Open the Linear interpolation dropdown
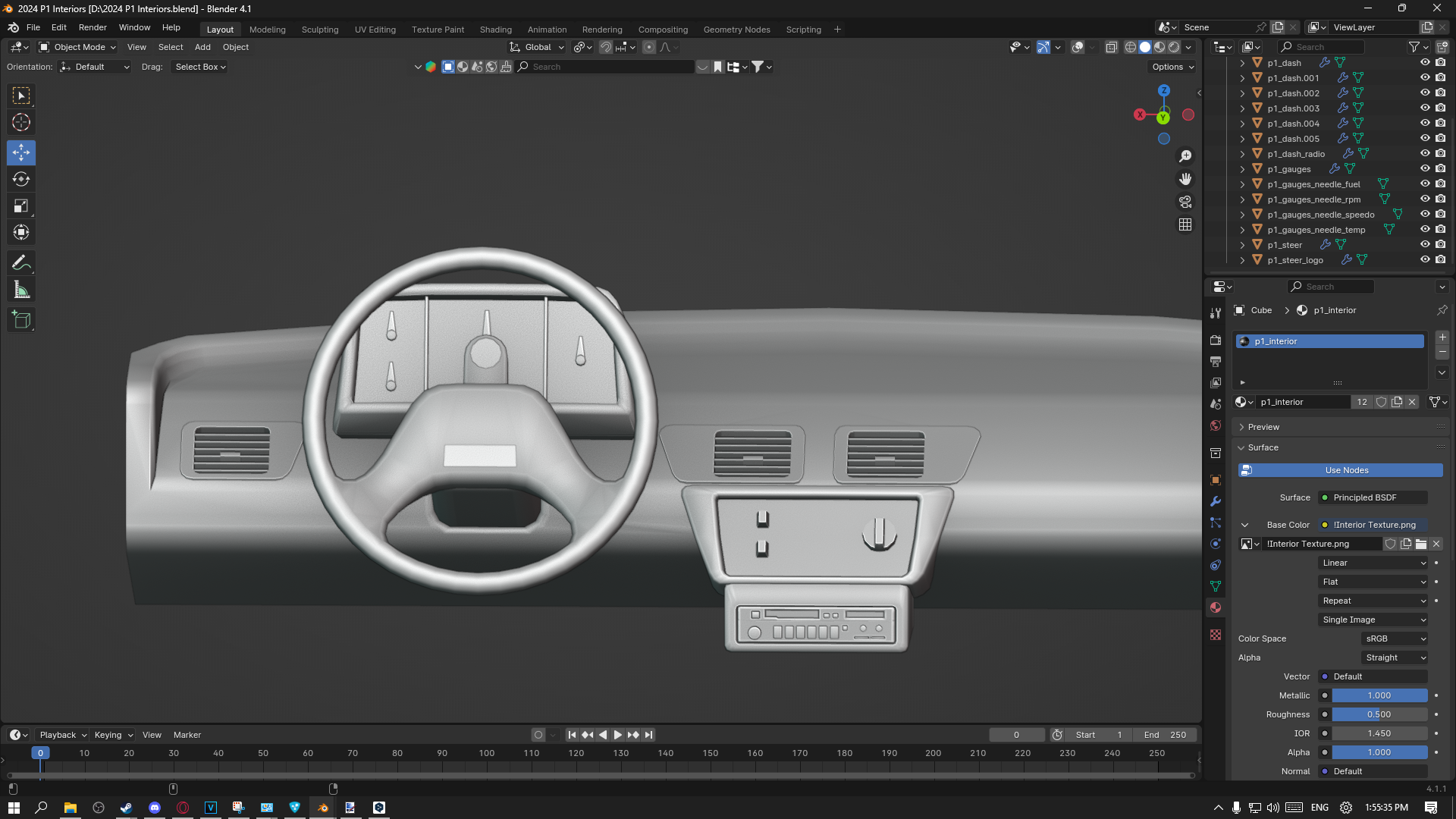This screenshot has width=1456, height=819. tap(1373, 563)
